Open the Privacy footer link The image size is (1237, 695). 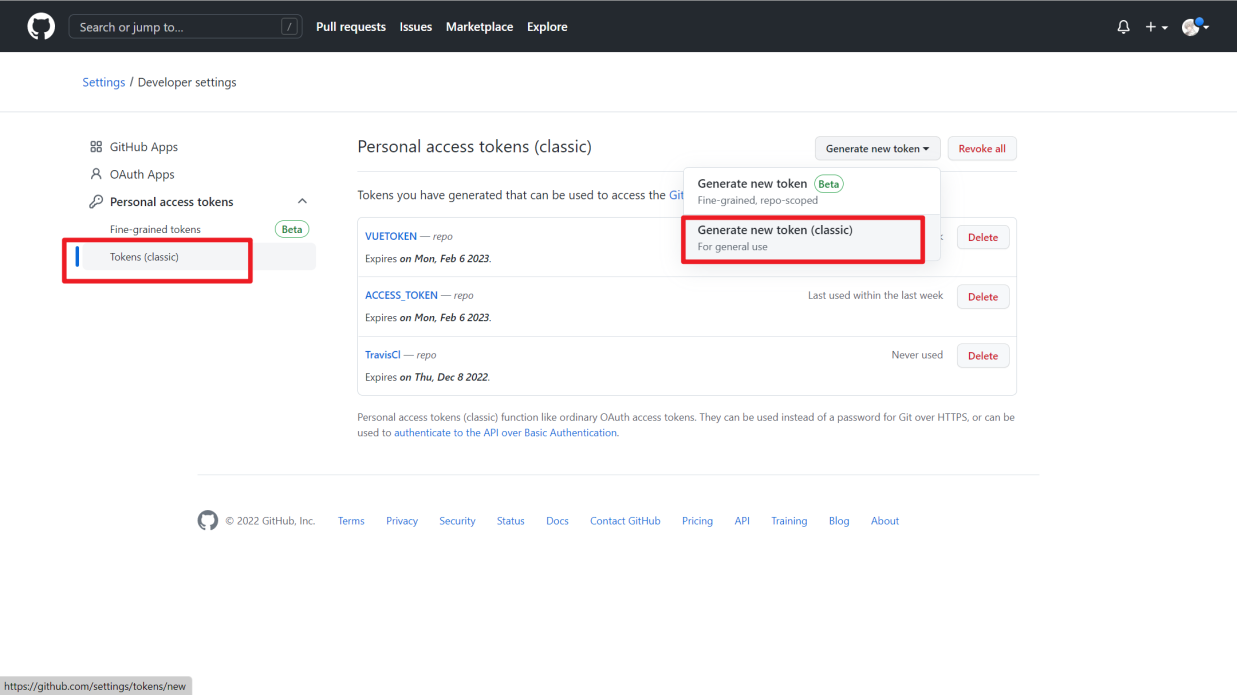point(402,521)
